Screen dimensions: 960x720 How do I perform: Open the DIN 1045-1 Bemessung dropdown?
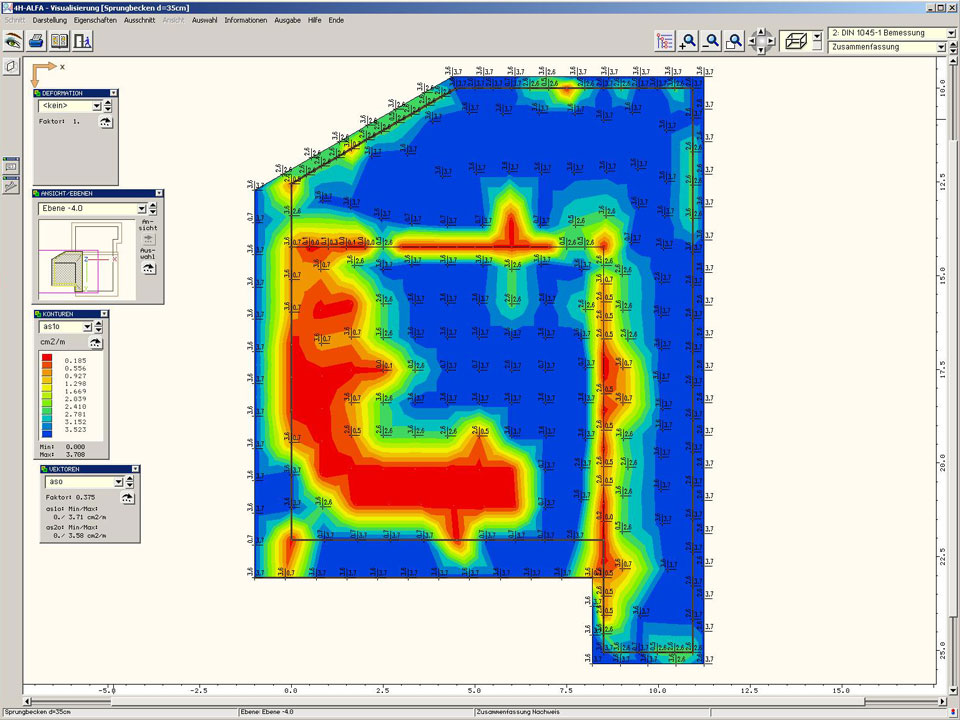[x=949, y=33]
